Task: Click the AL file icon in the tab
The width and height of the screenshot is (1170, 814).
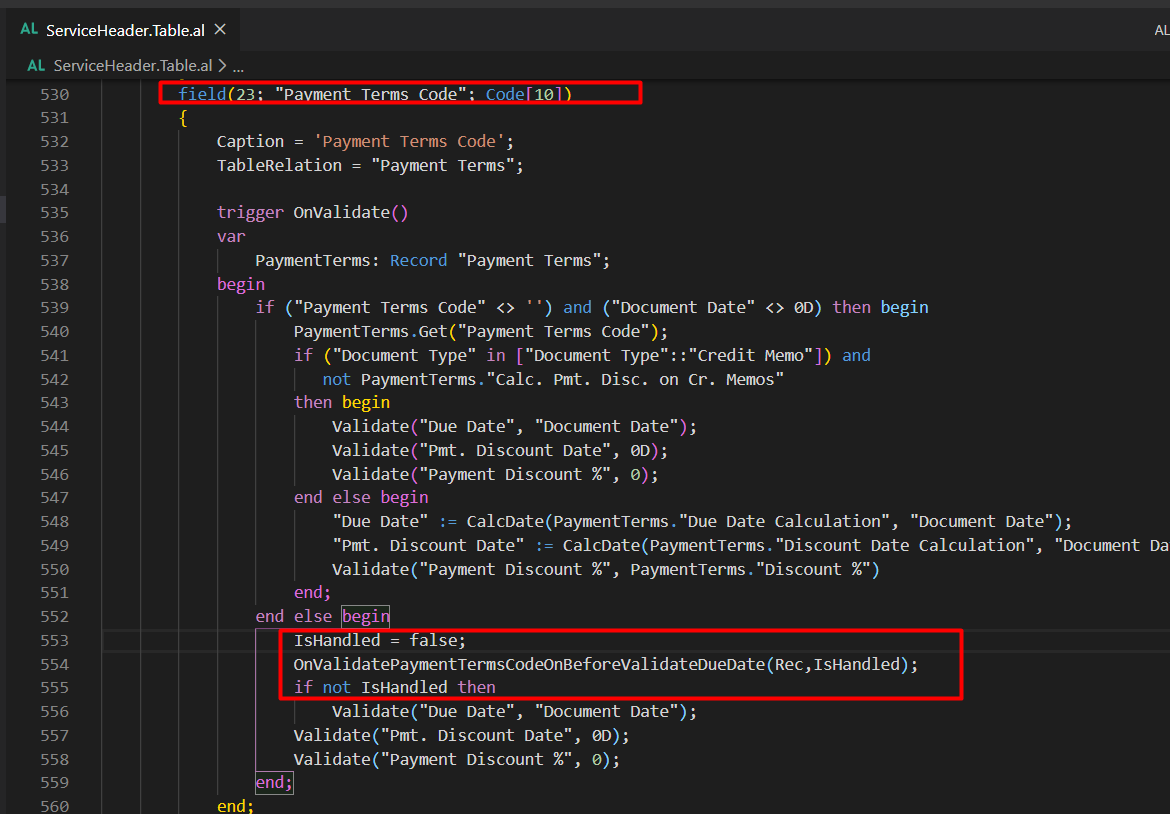Action: point(29,29)
